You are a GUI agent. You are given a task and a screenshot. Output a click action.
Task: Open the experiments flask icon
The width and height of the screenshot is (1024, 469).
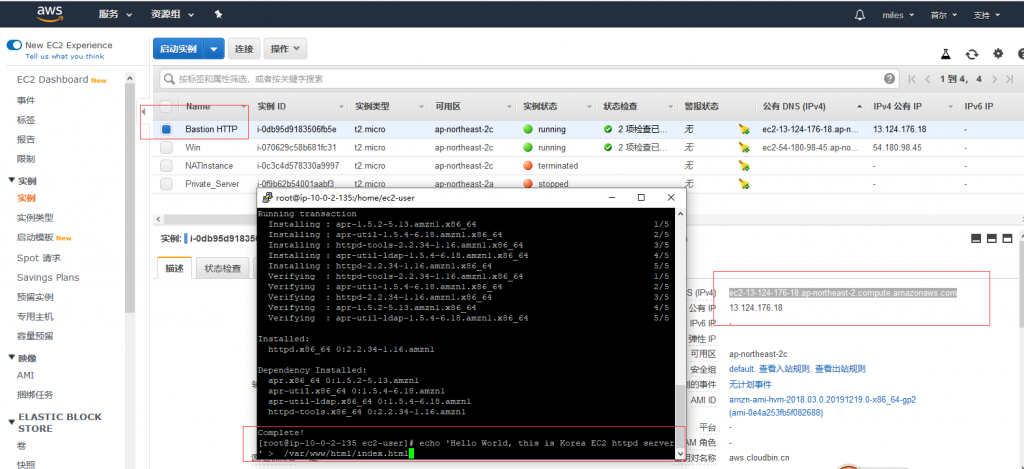[x=945, y=54]
